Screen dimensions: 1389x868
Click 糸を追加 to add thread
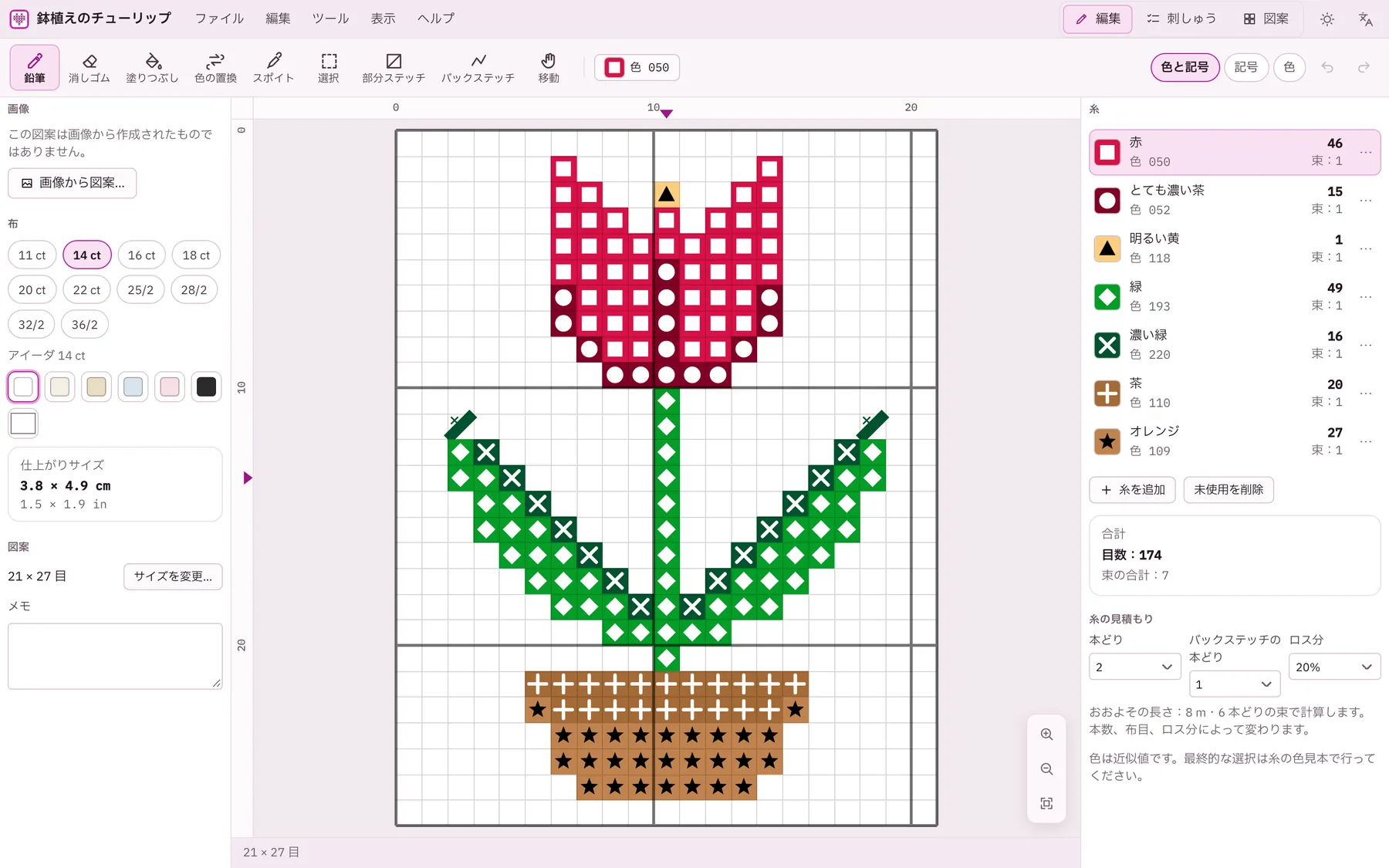1132,490
